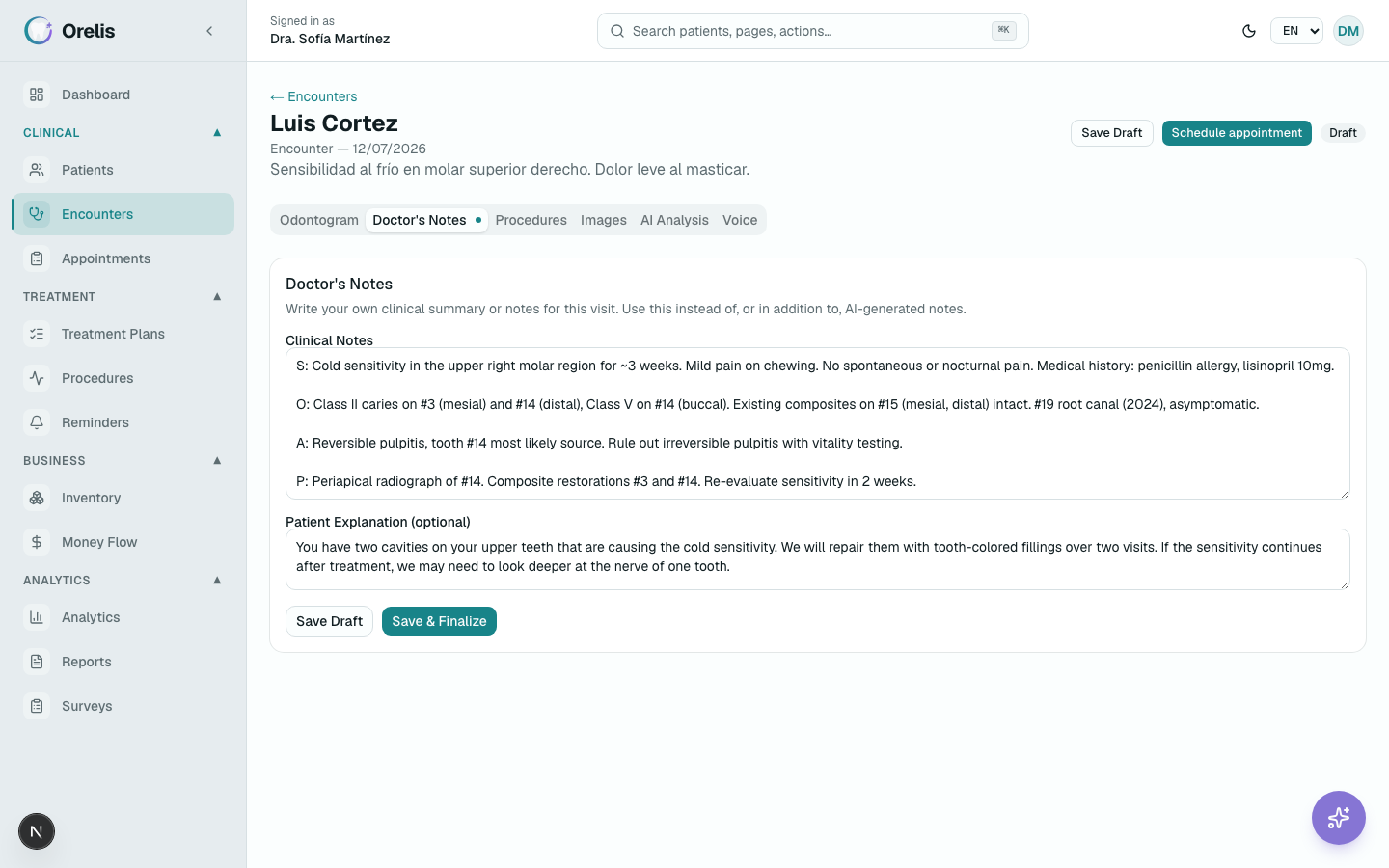The height and width of the screenshot is (868, 1389).
Task: Click the Orelis logo icon
Action: [x=38, y=31]
